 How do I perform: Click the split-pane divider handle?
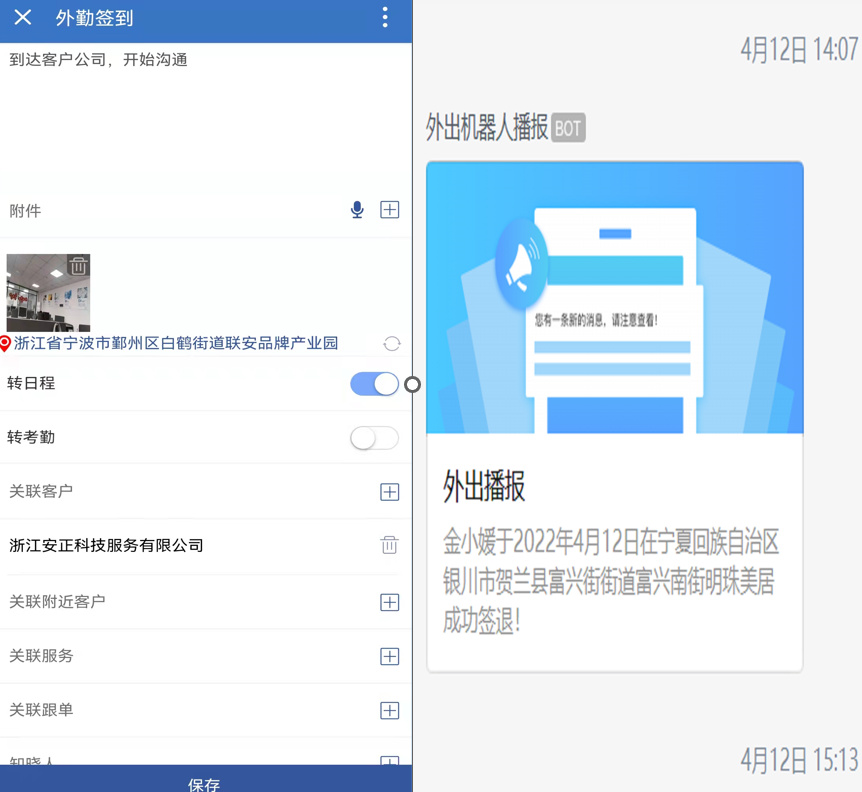click(412, 384)
